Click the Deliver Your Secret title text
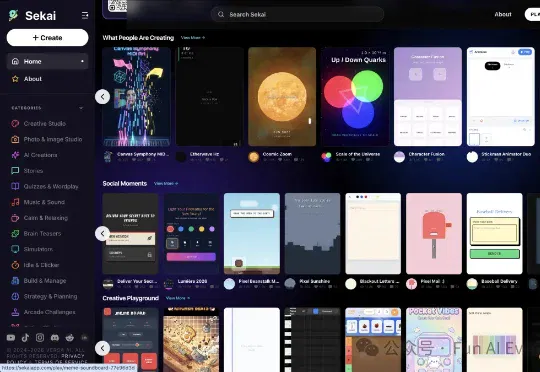This screenshot has height=372, width=540. point(137,281)
